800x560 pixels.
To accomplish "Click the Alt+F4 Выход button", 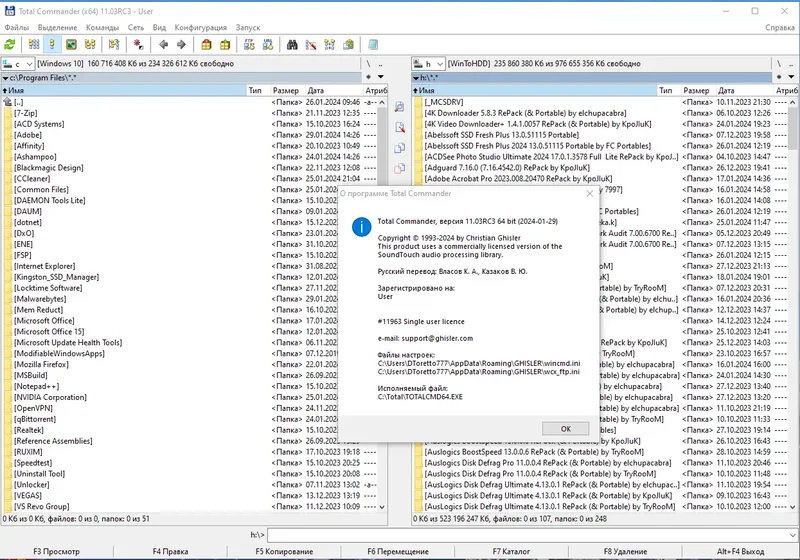I will pyautogui.click(x=740, y=551).
